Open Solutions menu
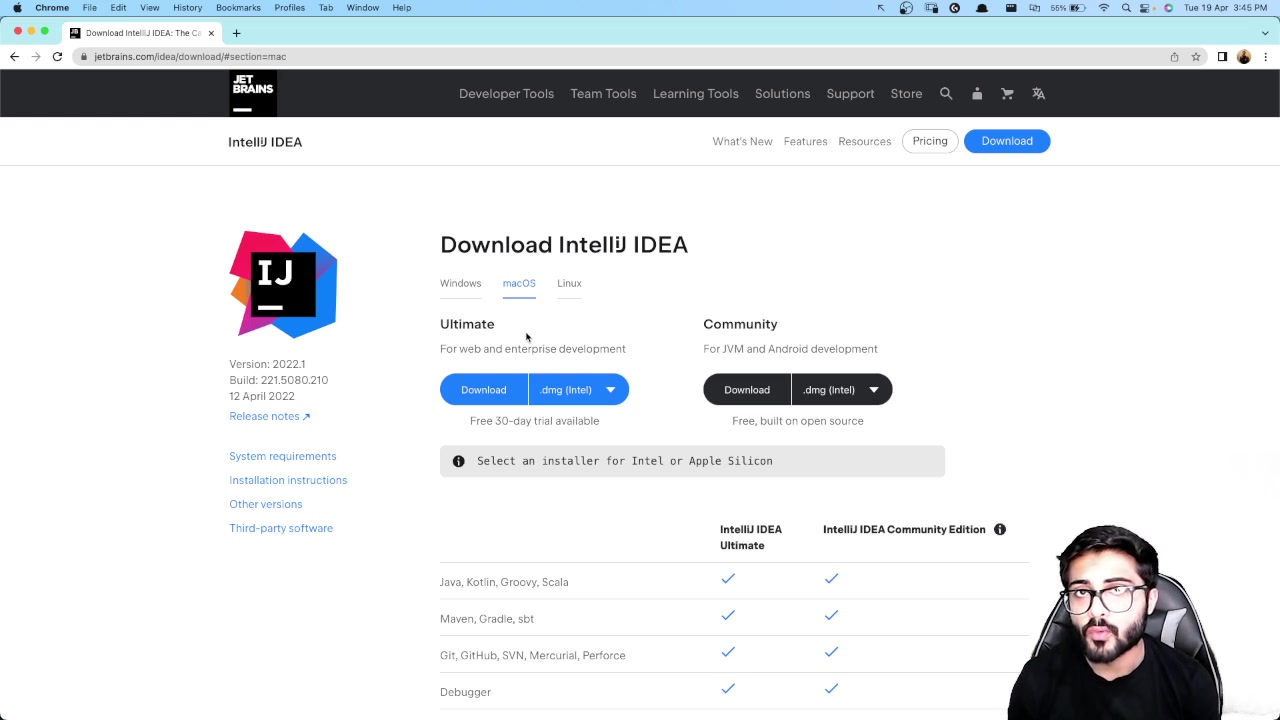 tap(782, 94)
